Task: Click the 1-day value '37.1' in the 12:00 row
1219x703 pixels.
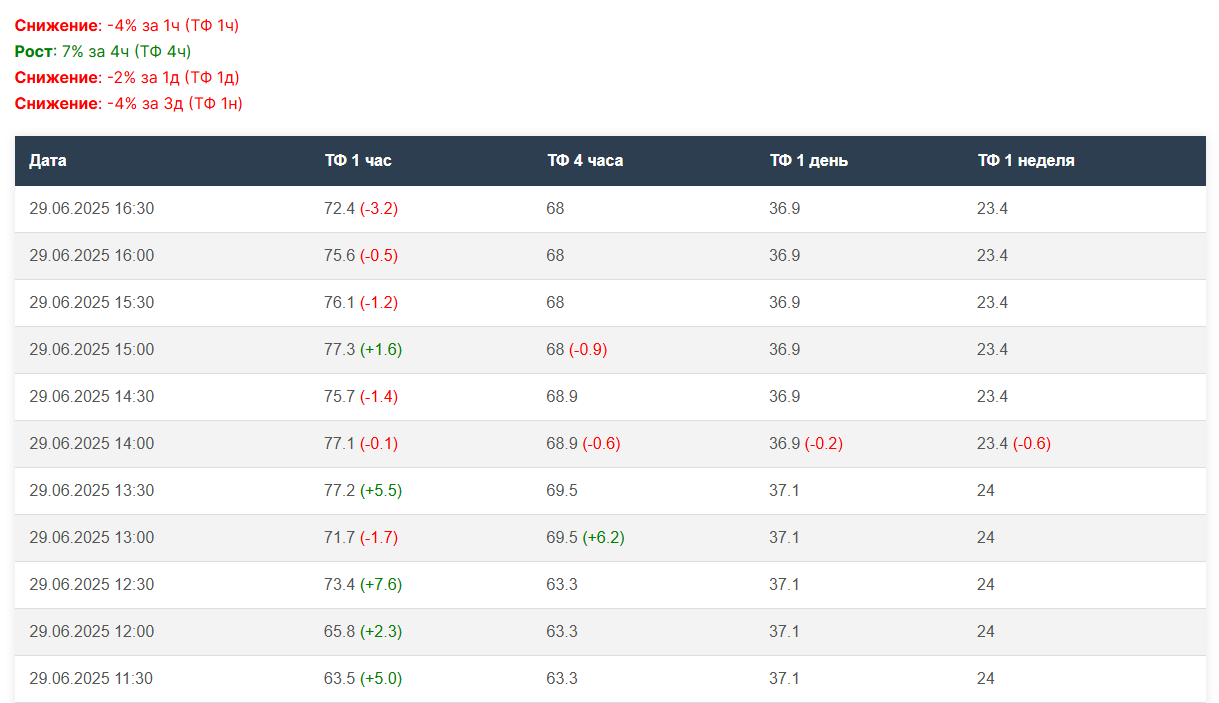Action: pyautogui.click(x=784, y=631)
